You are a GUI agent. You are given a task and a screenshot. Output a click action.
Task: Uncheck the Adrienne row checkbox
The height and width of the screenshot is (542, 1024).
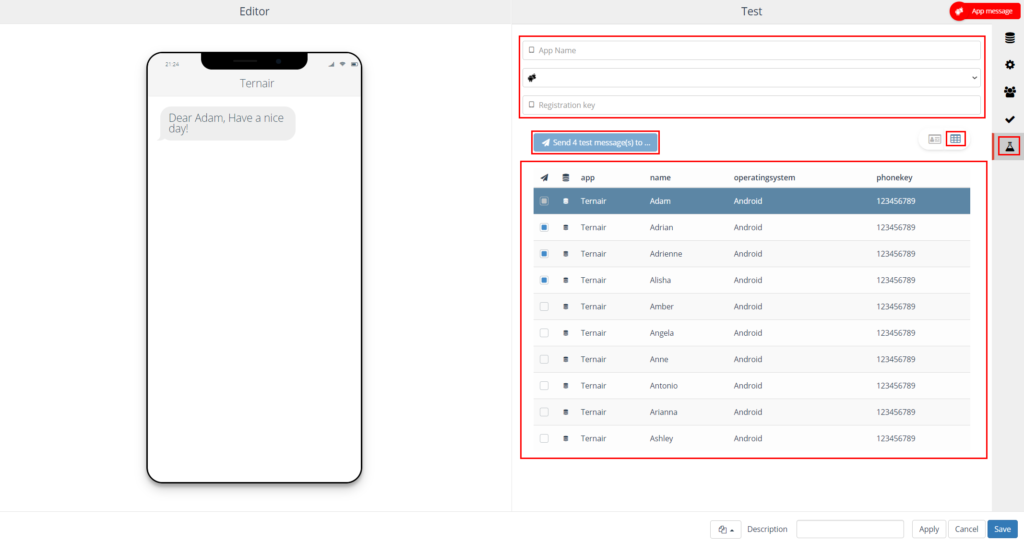(544, 254)
